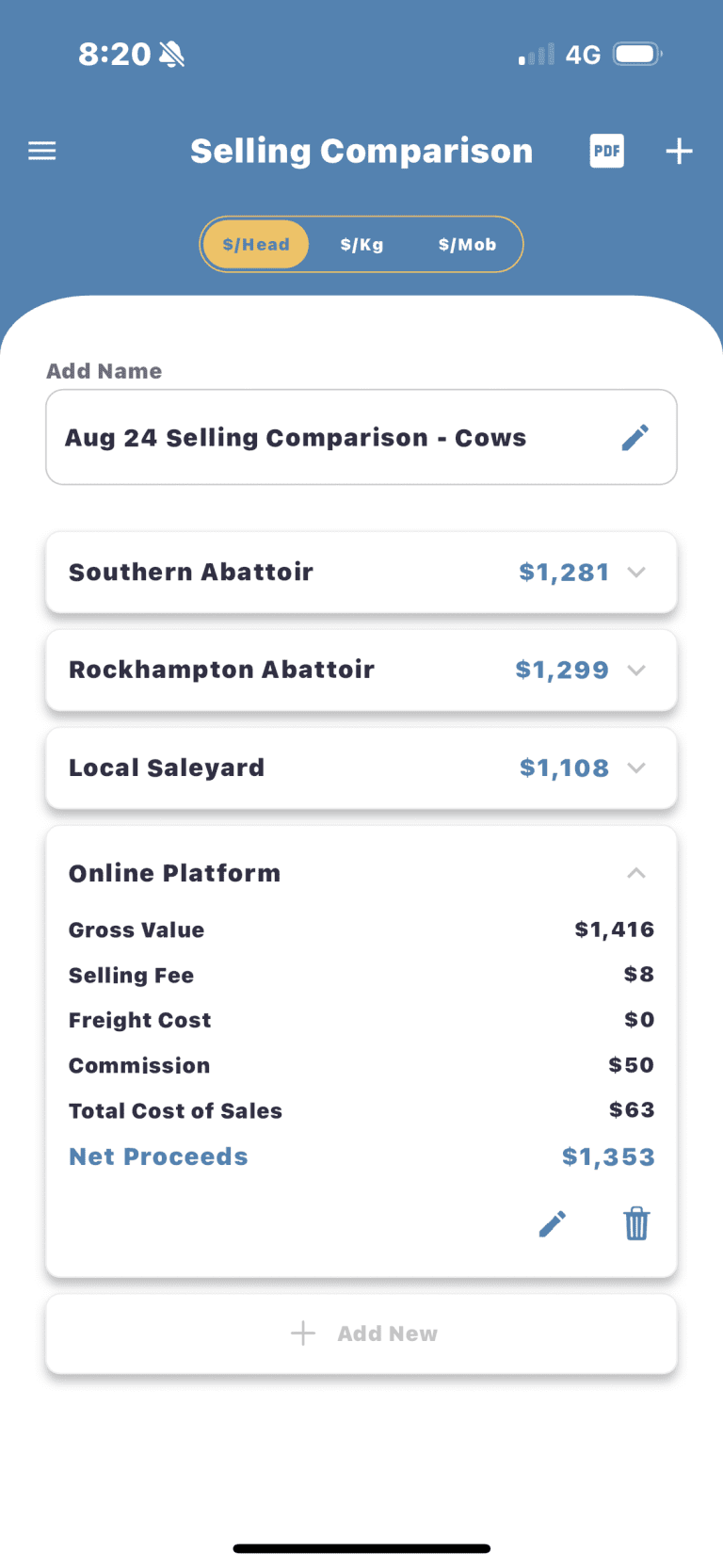The height and width of the screenshot is (1568, 723).
Task: Expand the Local Saleyard chevron
Action: 636,768
